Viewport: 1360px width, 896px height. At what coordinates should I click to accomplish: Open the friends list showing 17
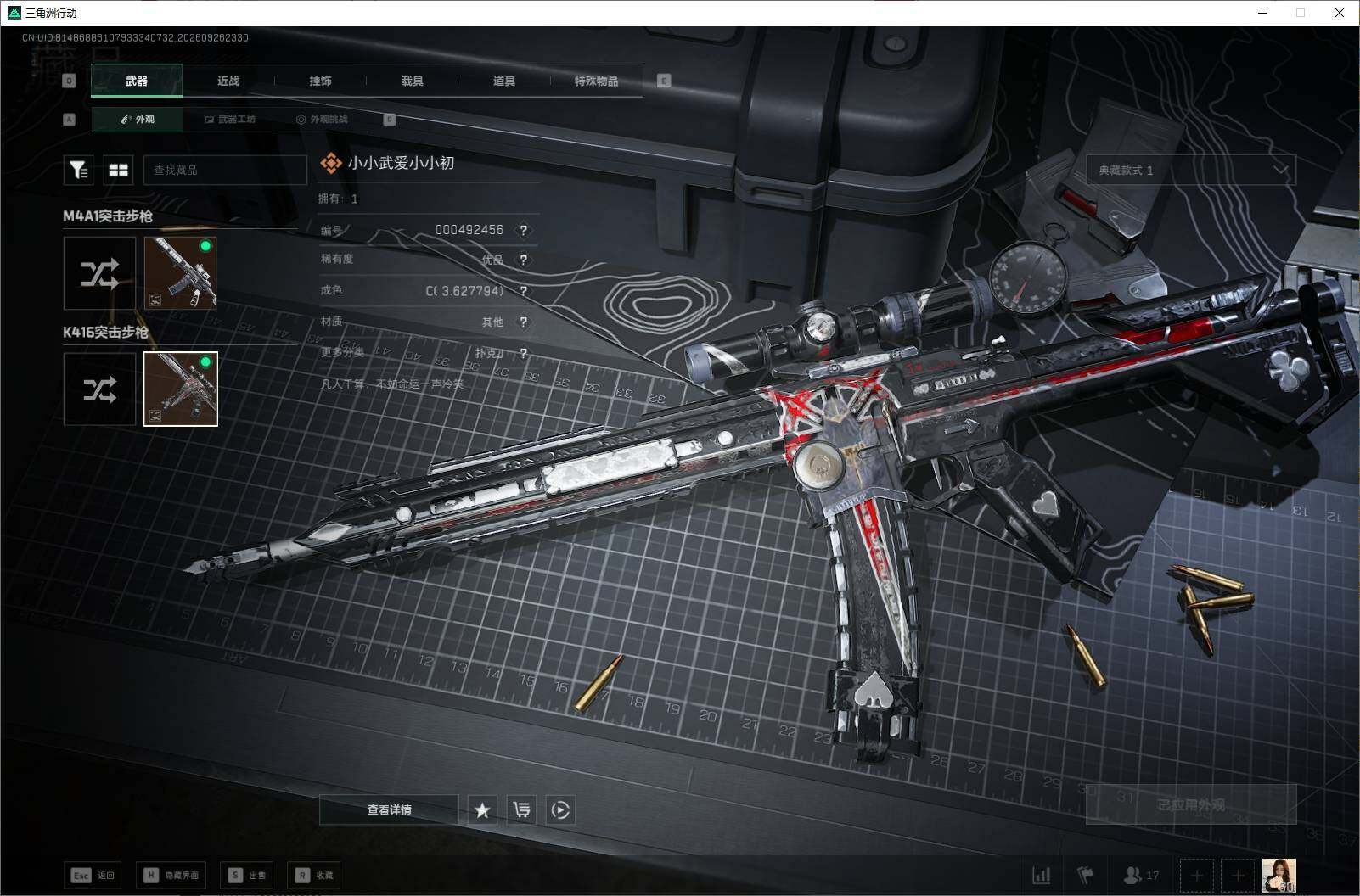tap(1141, 875)
